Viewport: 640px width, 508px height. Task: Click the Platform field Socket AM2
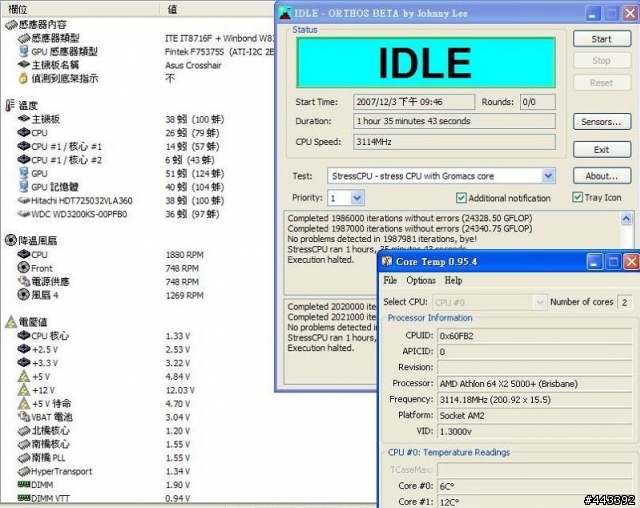pos(535,415)
